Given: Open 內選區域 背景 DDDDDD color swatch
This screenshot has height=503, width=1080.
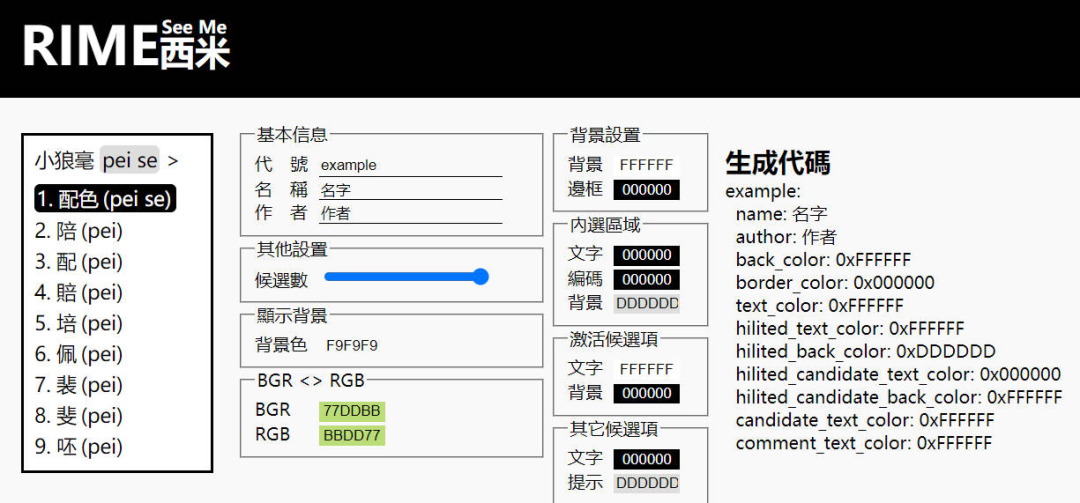Looking at the screenshot, I should point(646,303).
